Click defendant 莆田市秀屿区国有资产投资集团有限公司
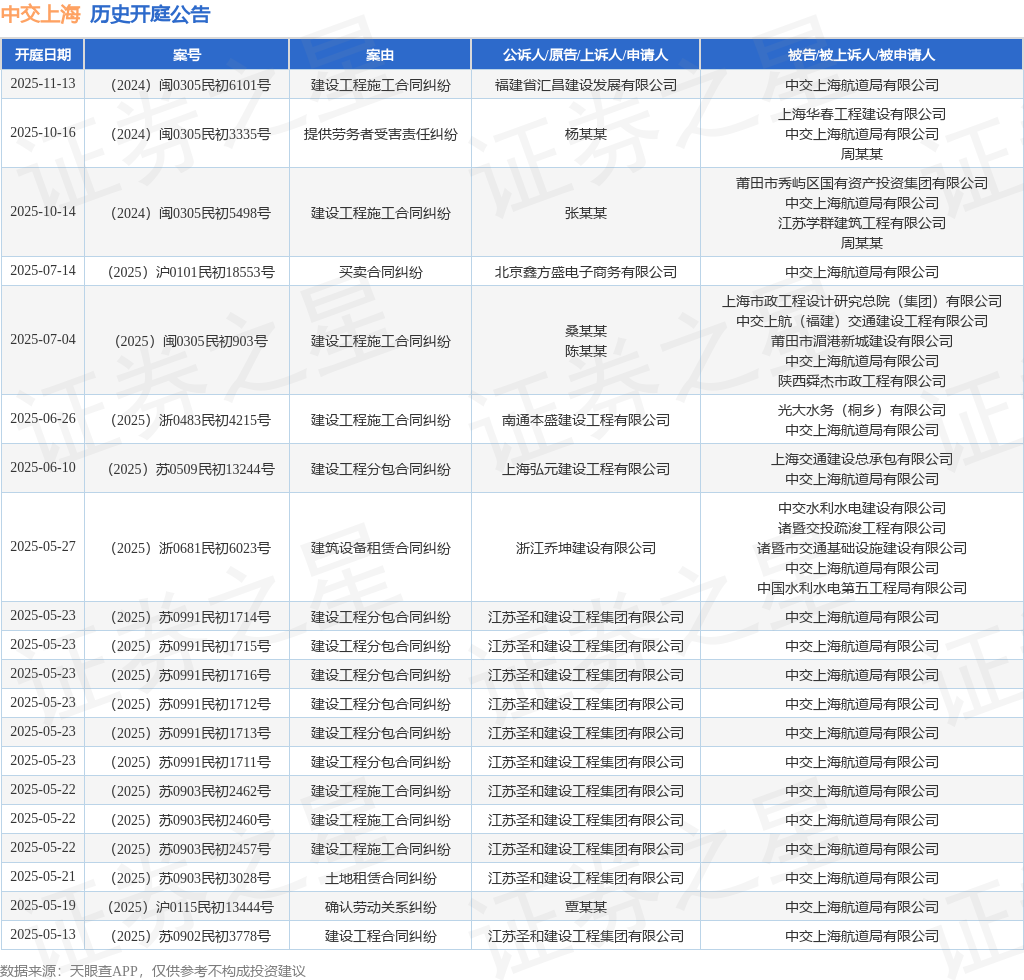The height and width of the screenshot is (980, 1024). (x=861, y=183)
